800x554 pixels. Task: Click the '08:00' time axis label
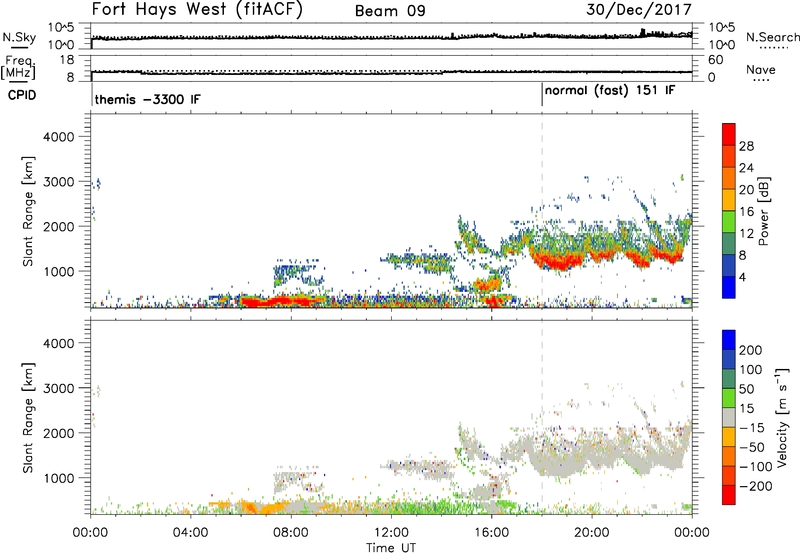tap(291, 533)
